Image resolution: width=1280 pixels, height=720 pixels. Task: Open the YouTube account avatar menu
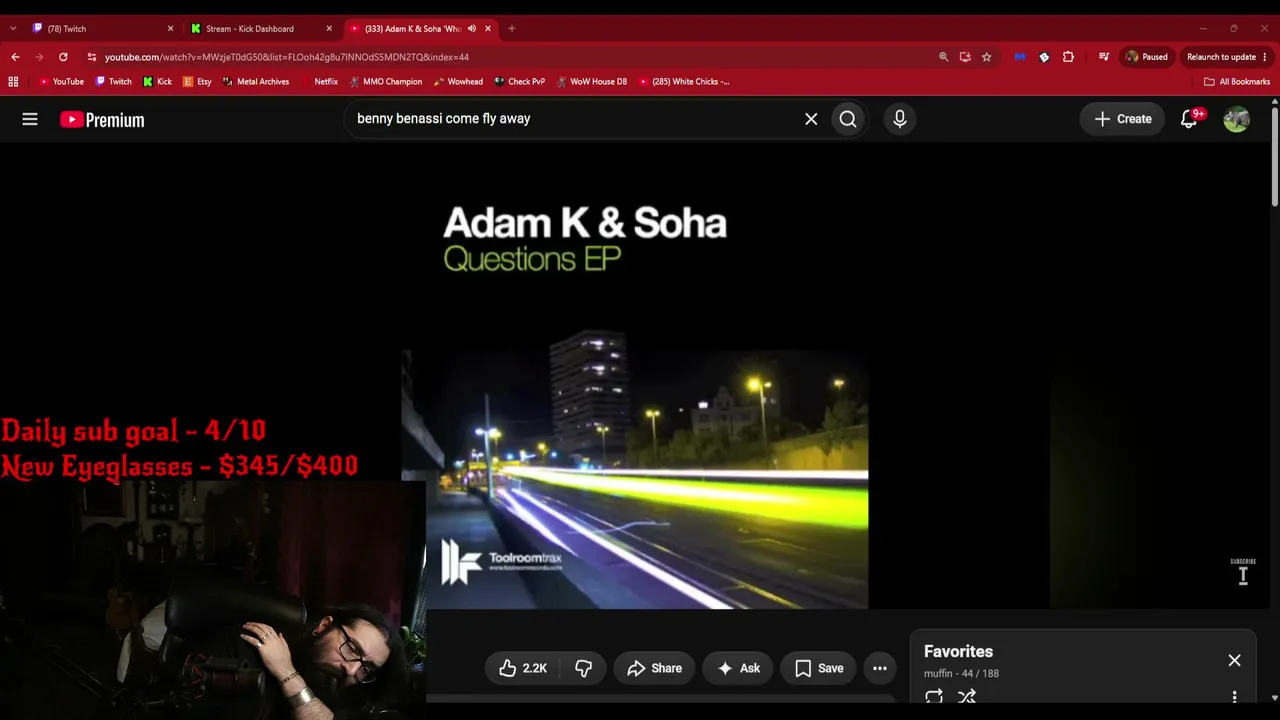(1236, 119)
